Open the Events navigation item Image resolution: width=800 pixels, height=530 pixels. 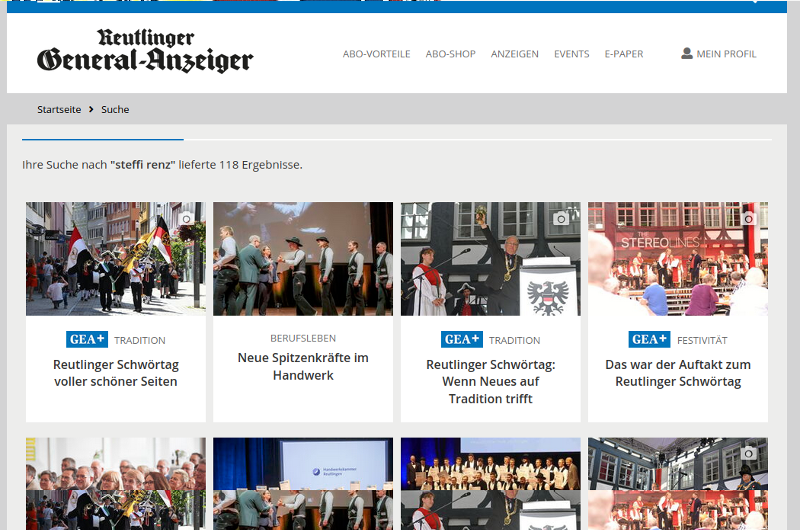coord(571,54)
